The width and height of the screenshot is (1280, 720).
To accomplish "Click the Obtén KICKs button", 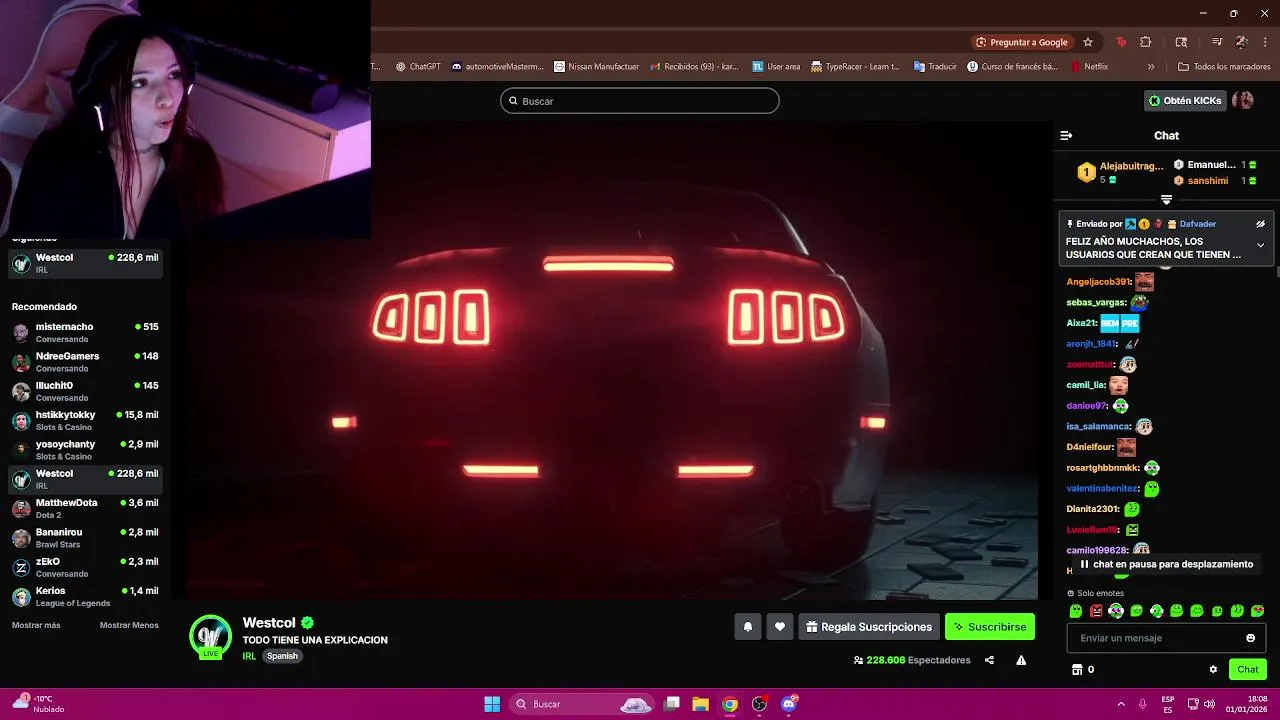I will pyautogui.click(x=1185, y=101).
